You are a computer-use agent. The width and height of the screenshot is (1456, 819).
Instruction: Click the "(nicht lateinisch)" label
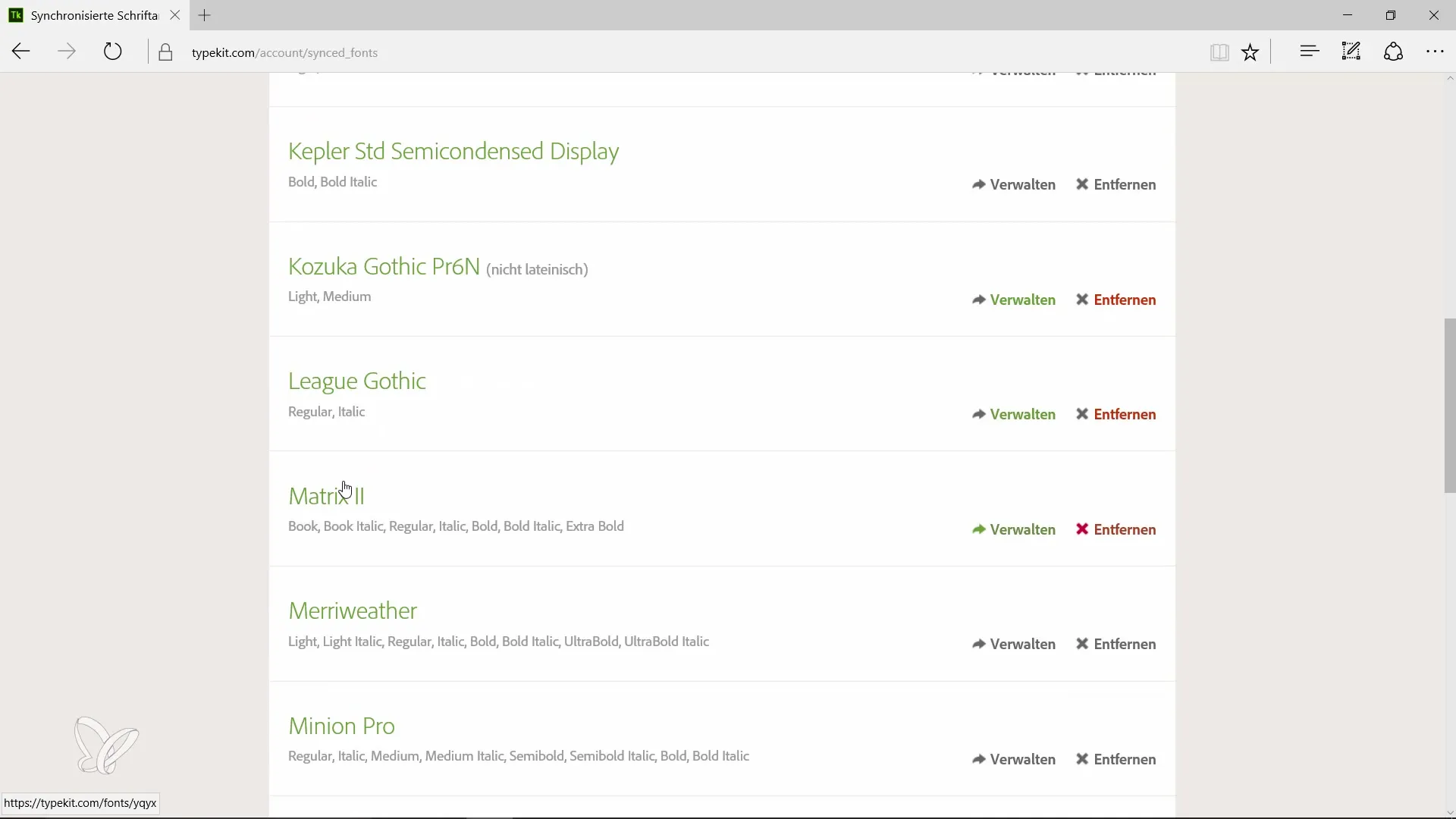pyautogui.click(x=537, y=270)
